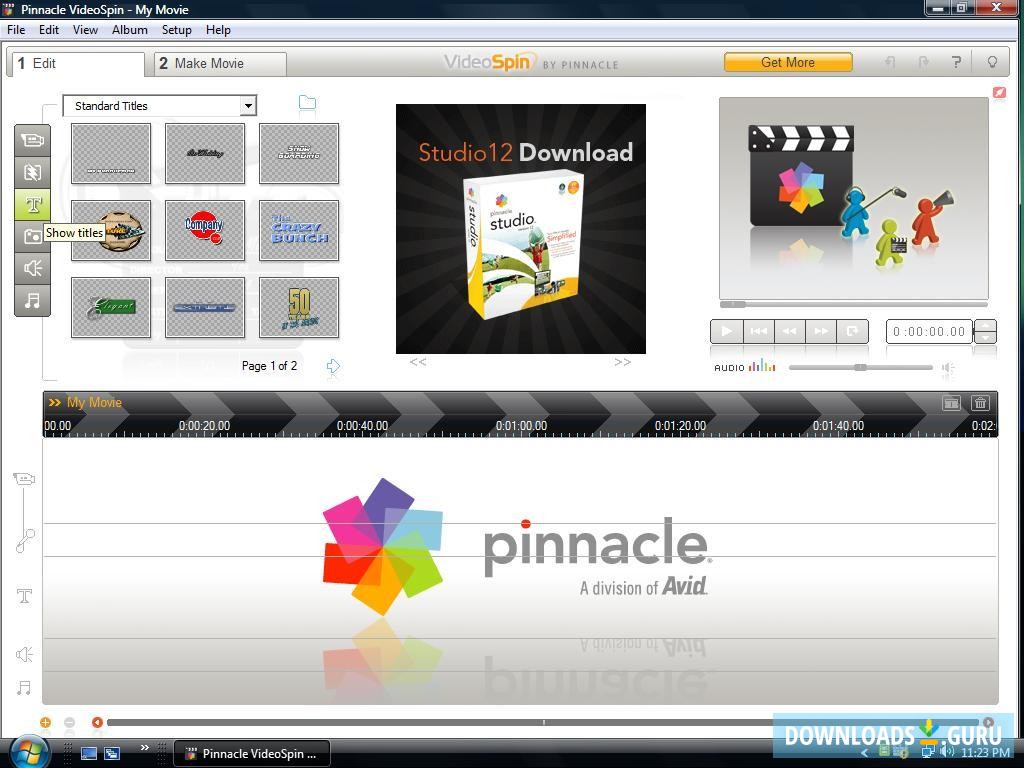Switch to the 1 Edit tab

tap(76, 63)
